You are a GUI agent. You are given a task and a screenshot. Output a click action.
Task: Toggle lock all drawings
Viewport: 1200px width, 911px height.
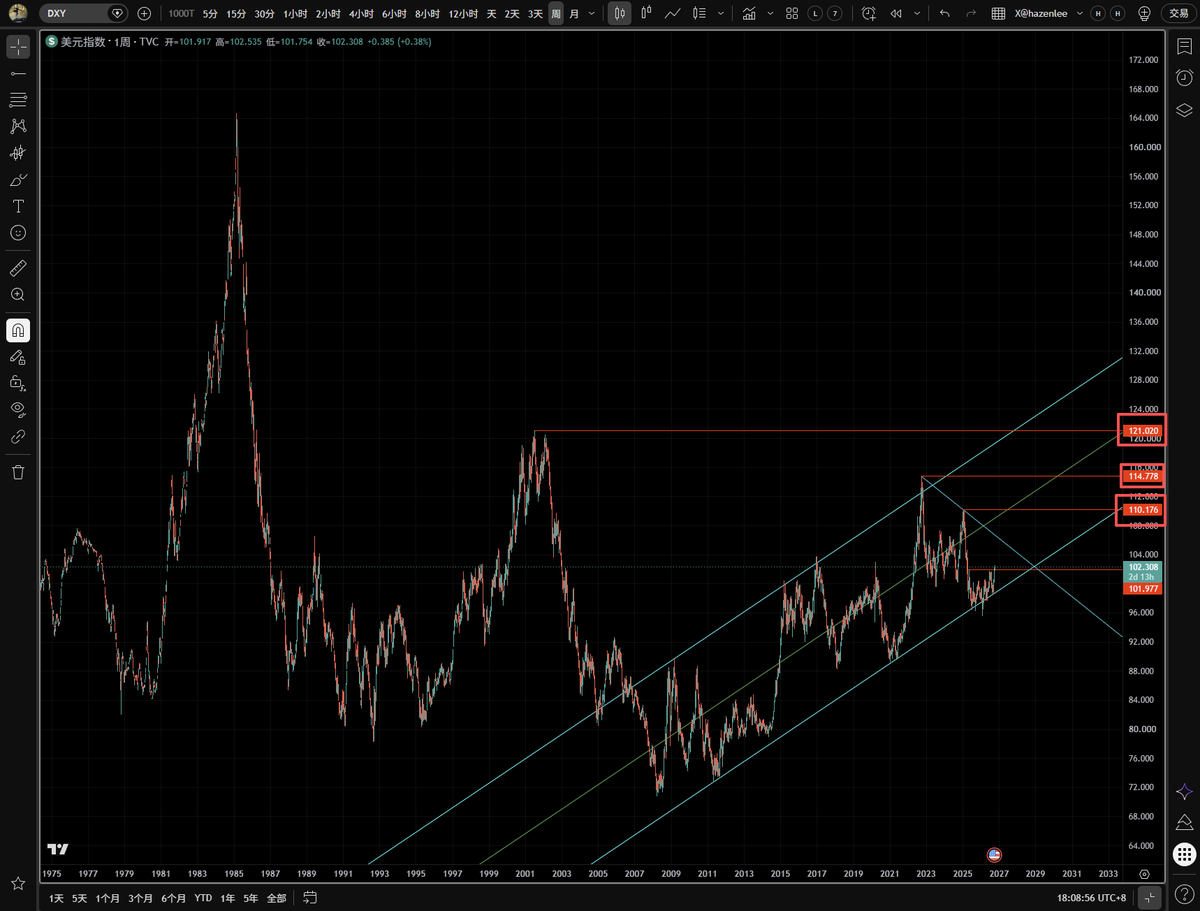(x=18, y=382)
